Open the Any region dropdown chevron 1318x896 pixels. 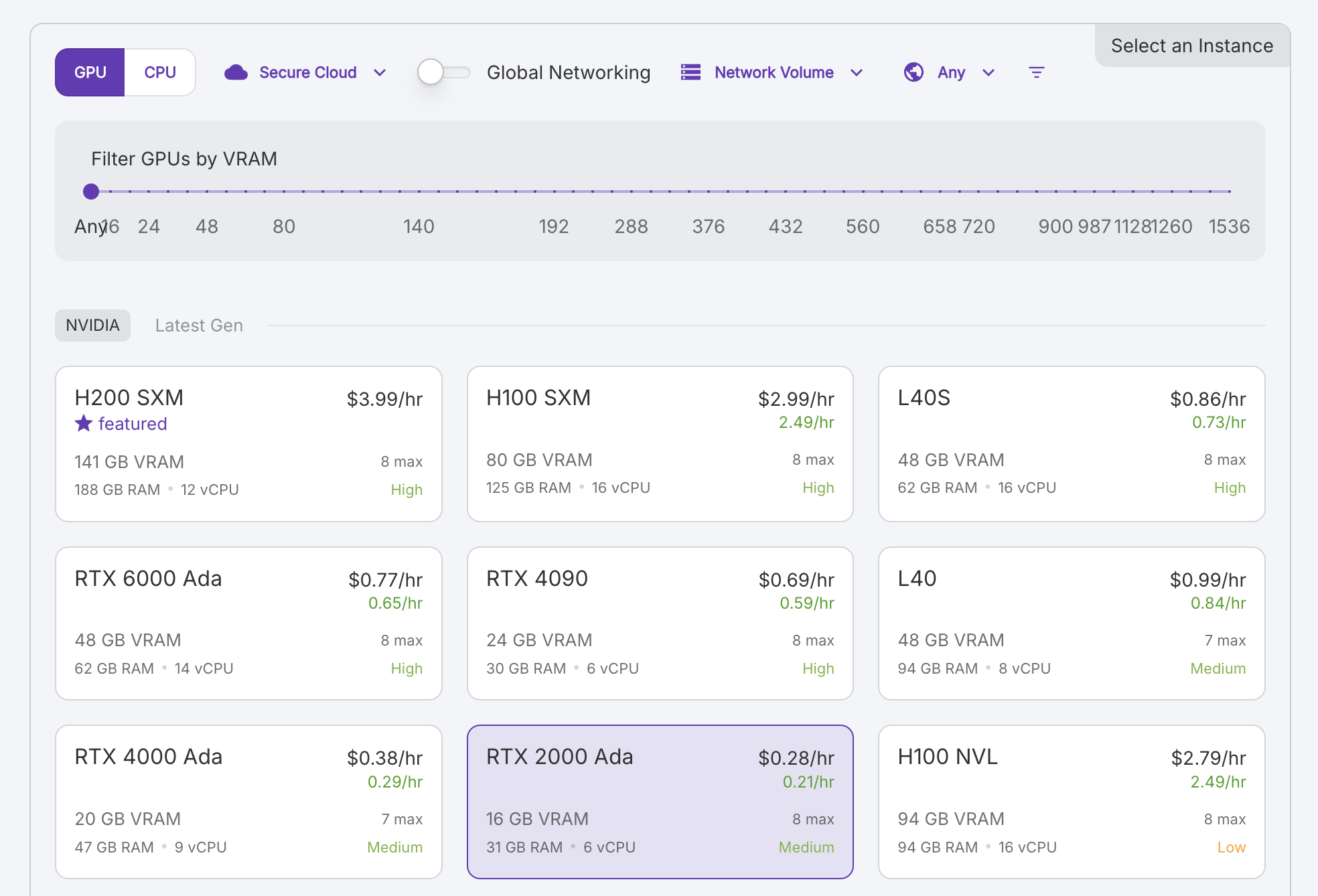point(988,72)
